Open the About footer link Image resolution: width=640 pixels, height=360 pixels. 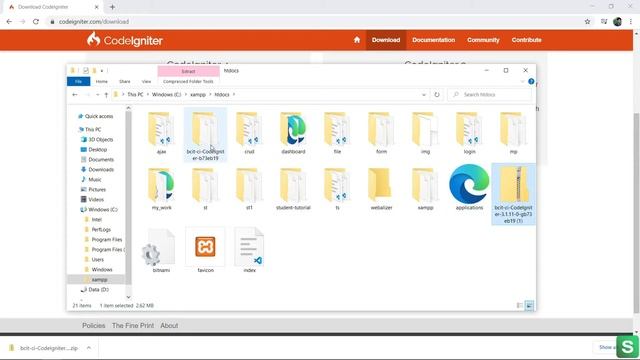point(169,325)
